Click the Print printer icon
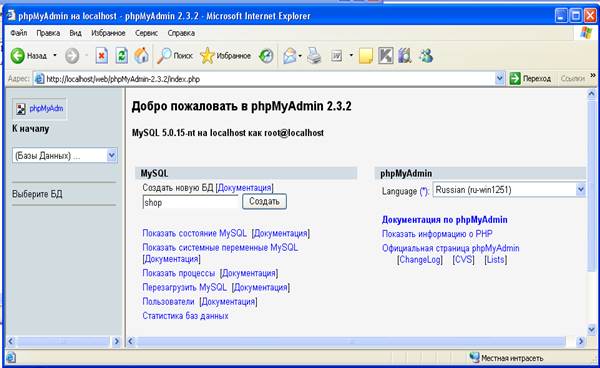This screenshot has height=368, width=600. point(315,56)
